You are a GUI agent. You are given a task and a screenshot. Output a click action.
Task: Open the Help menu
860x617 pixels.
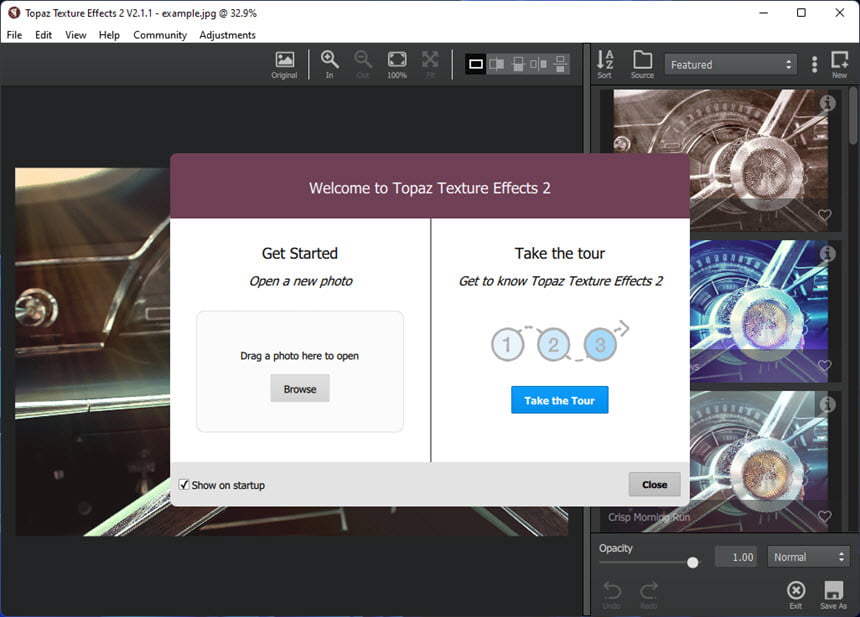(x=109, y=35)
